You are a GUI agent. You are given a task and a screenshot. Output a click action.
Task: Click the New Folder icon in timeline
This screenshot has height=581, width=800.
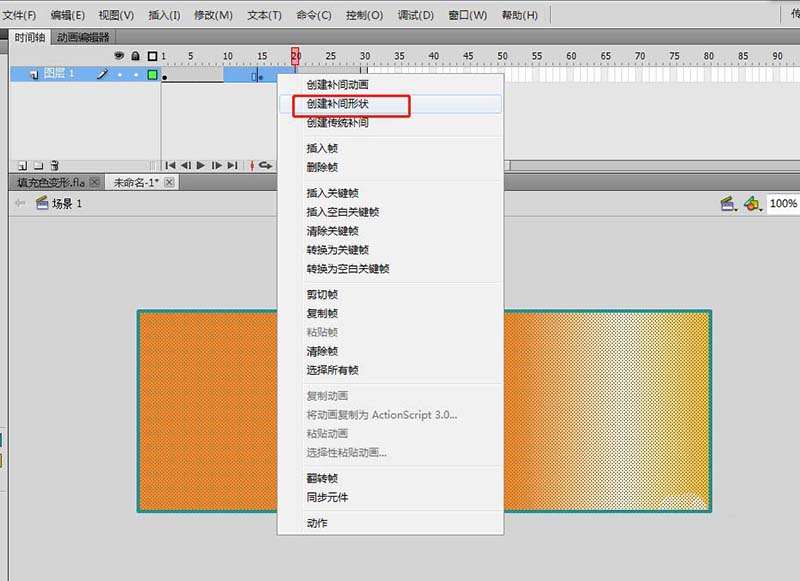(x=38, y=165)
